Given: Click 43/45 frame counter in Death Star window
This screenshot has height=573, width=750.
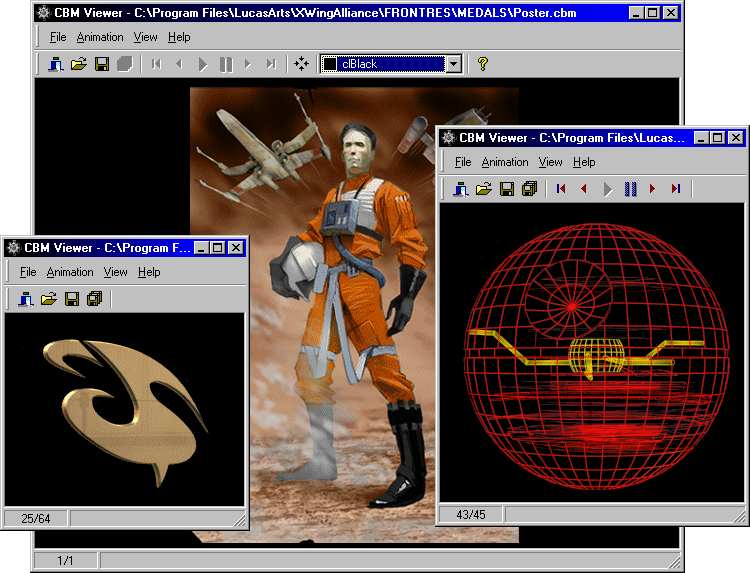Looking at the screenshot, I should point(471,515).
